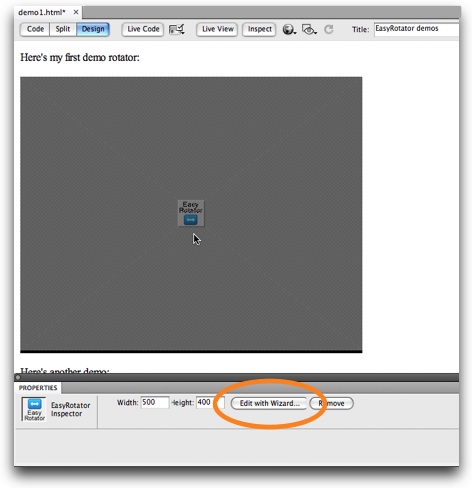Toggle Live Code mode
The width and height of the screenshot is (472, 488).
tap(143, 29)
